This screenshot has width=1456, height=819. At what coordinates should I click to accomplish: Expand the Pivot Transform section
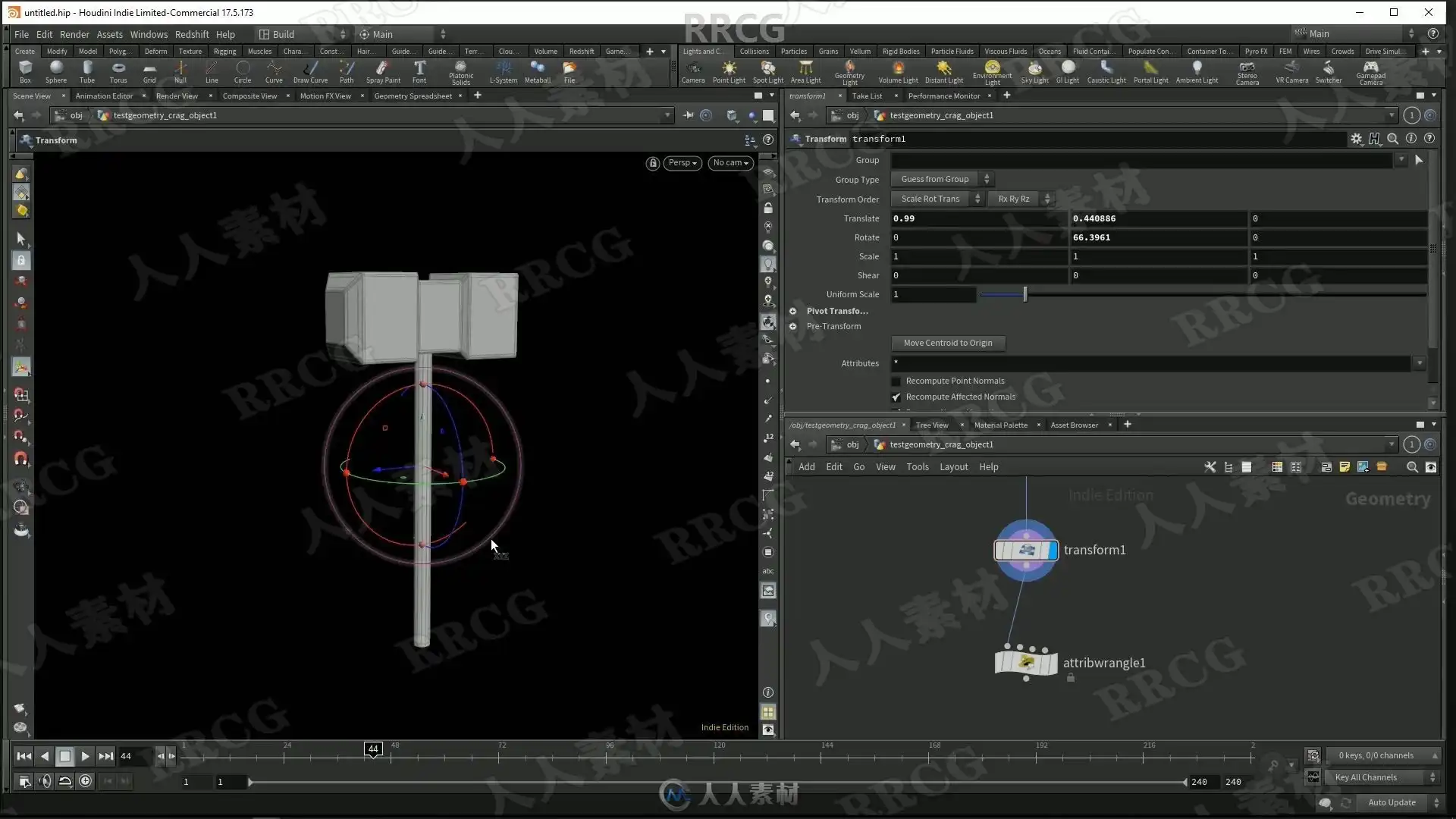click(793, 312)
